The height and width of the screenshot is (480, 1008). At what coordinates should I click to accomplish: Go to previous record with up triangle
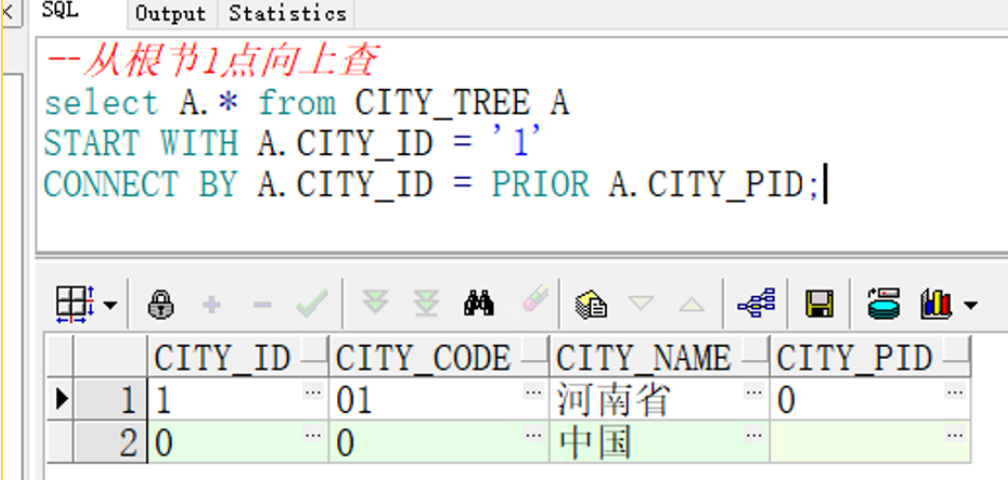tap(691, 304)
